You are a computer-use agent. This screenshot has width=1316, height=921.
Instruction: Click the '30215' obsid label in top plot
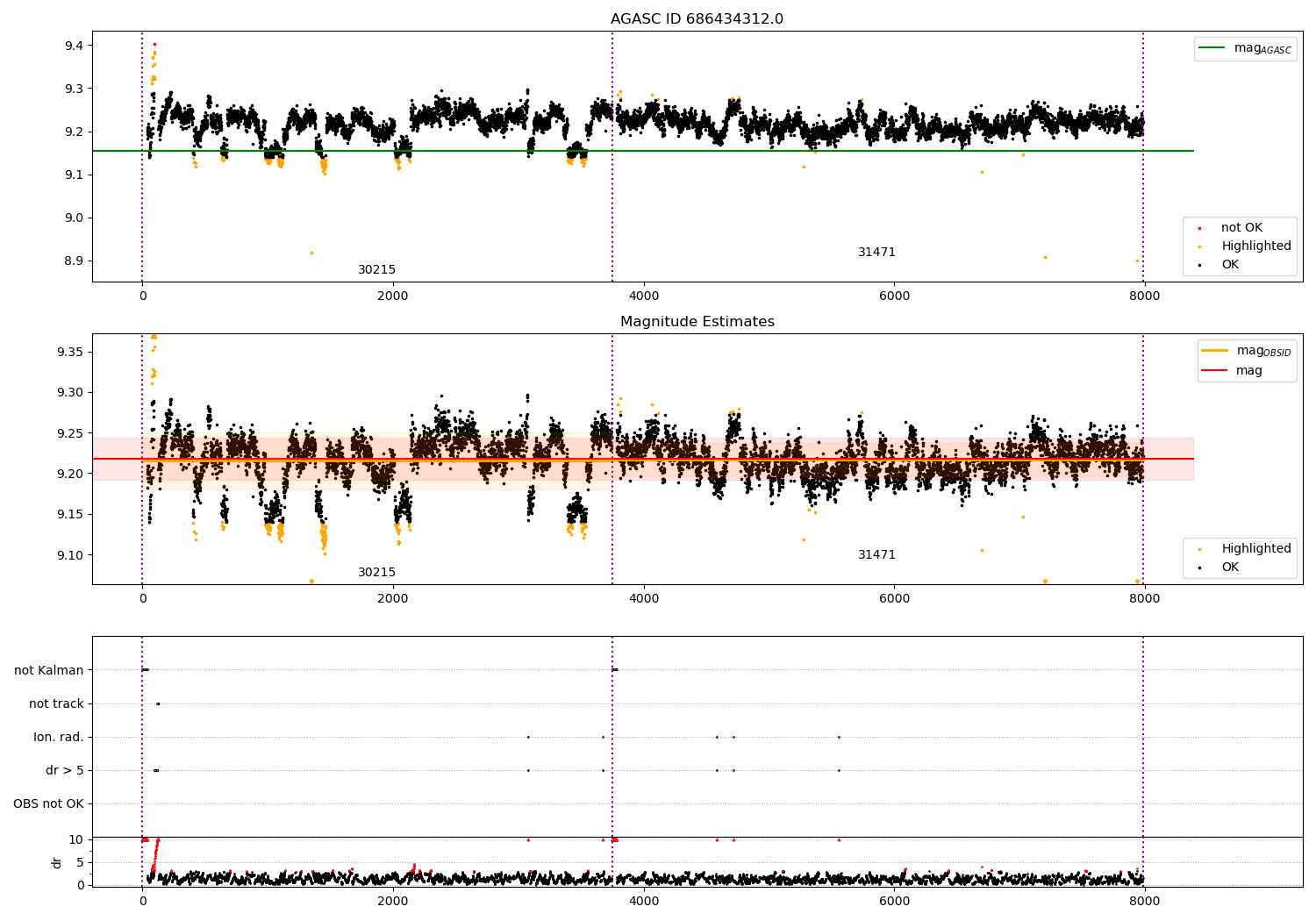[x=376, y=270]
